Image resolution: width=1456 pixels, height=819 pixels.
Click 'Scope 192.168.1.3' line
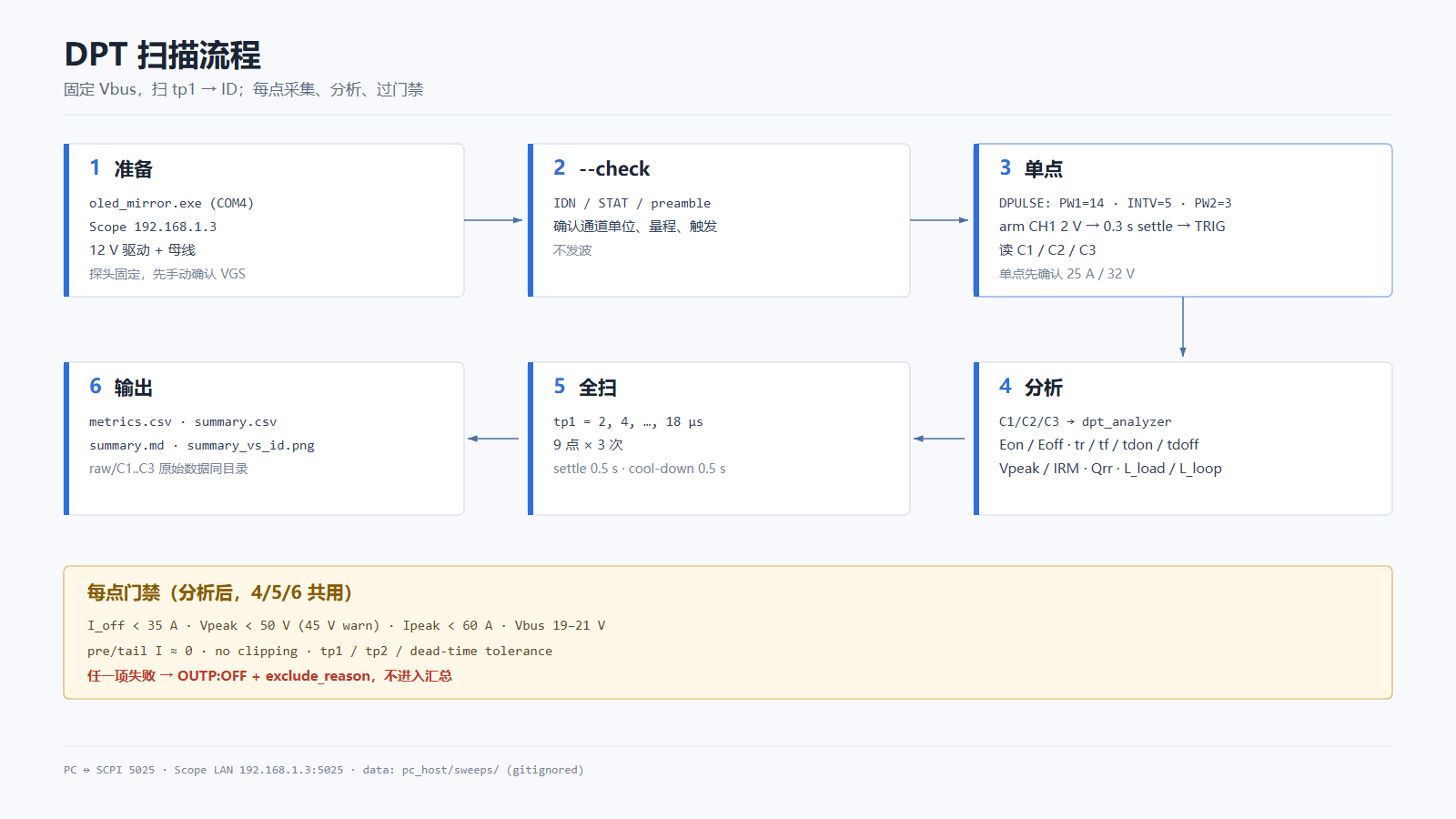[x=153, y=227]
